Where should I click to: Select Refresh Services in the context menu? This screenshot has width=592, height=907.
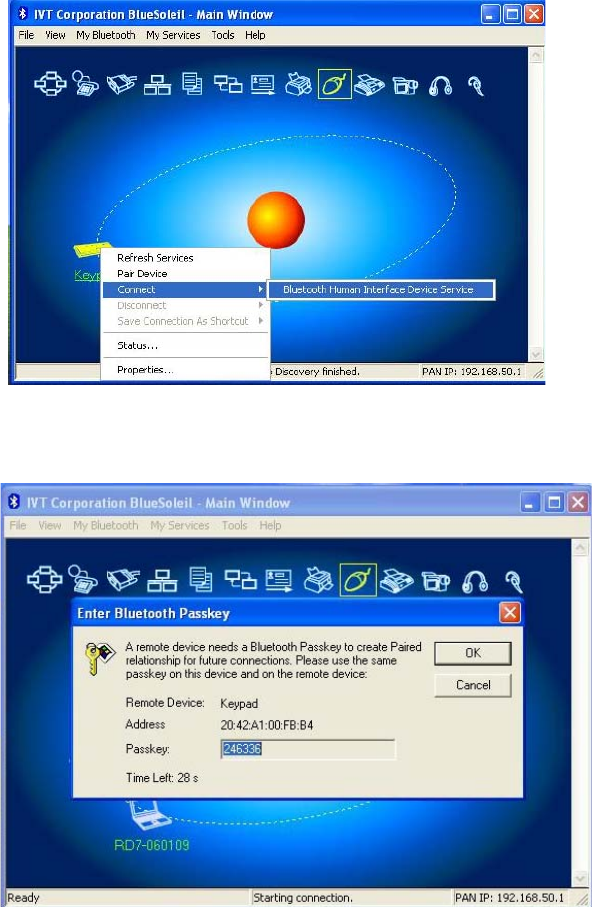[x=155, y=258]
